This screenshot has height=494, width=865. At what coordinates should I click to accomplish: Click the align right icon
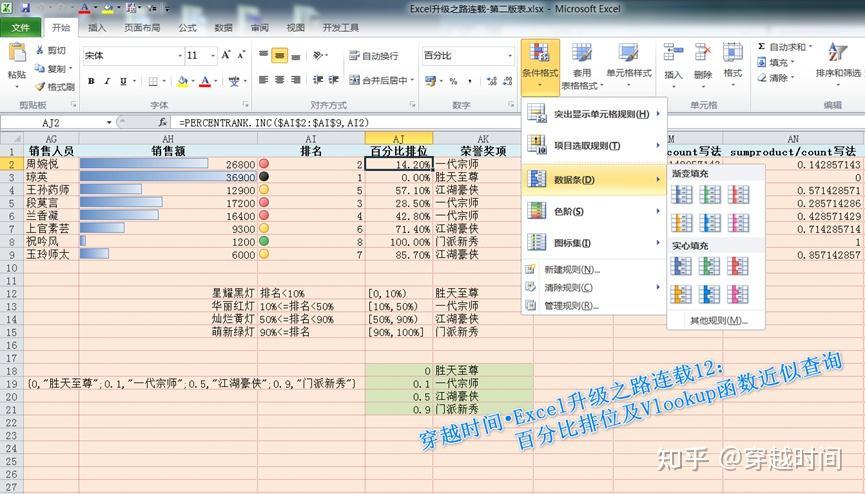(x=296, y=80)
